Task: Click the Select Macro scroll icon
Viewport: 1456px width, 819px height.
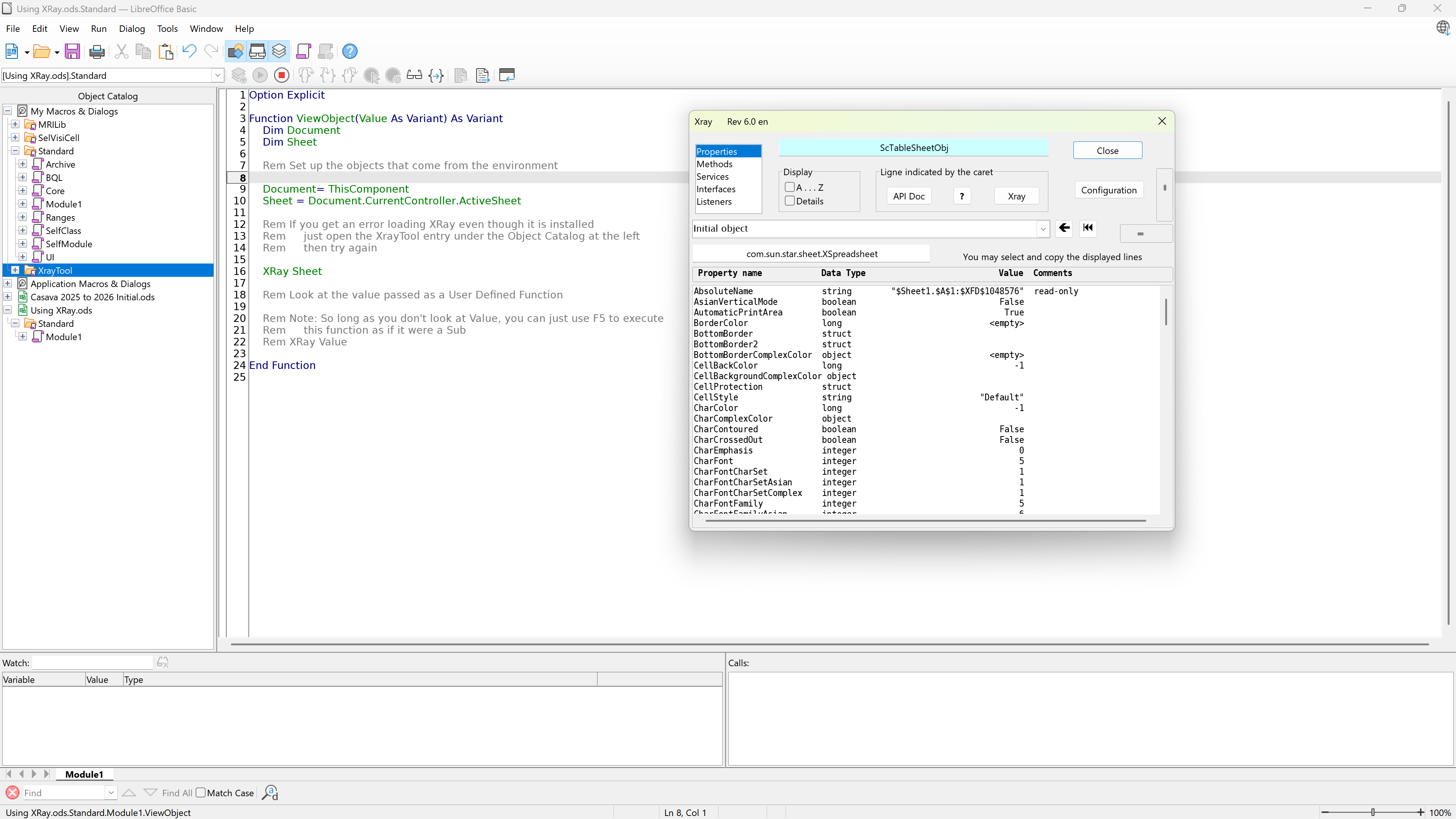Action: pyautogui.click(x=303, y=52)
